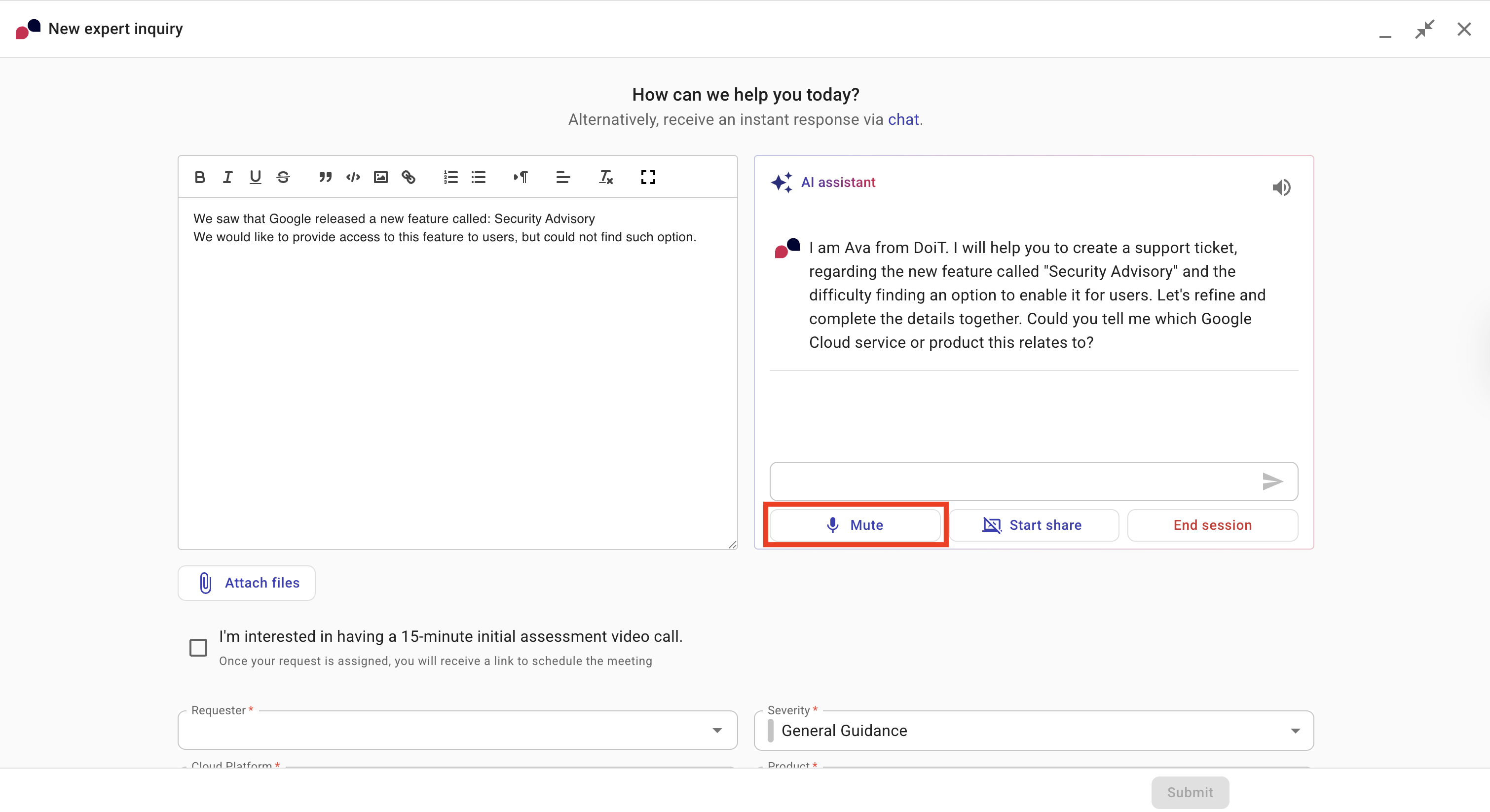Open the Requester dropdown
This screenshot has width=1490, height=812.
tap(717, 731)
